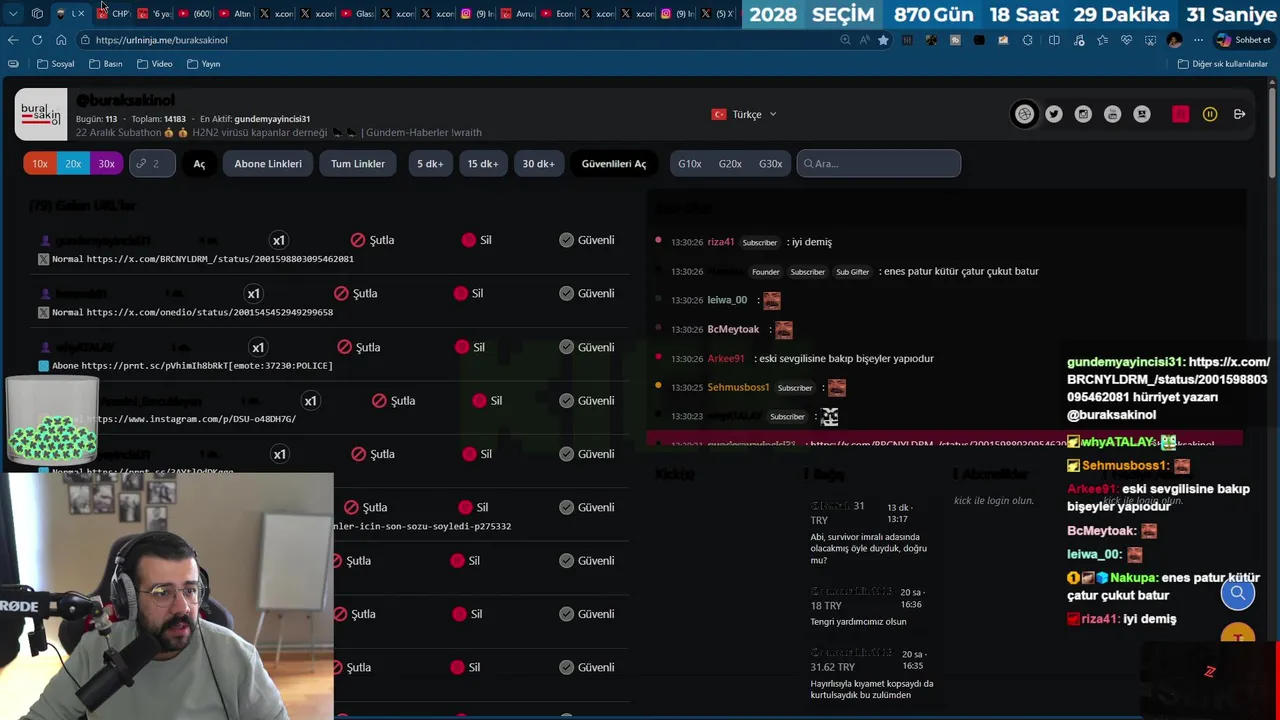Switch to the Glas YouTube tab

point(357,14)
